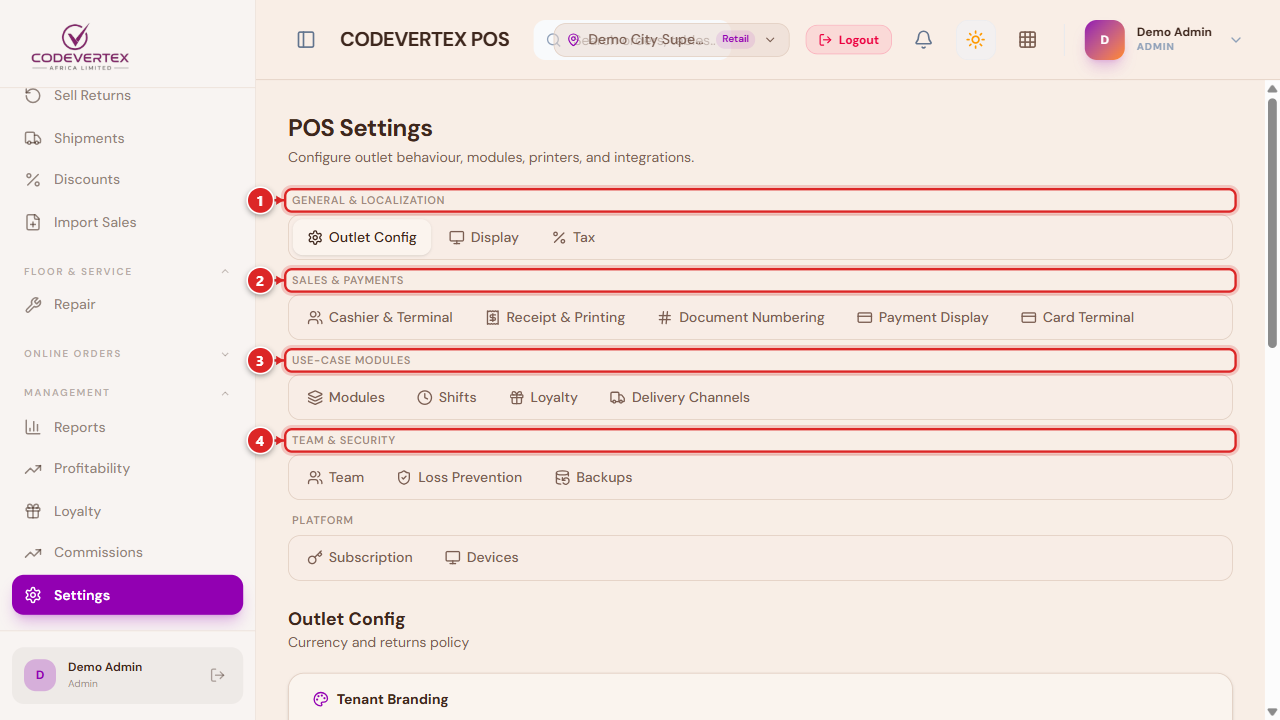The height and width of the screenshot is (720, 1280).
Task: Go to Shipments in the sidebar
Action: (127, 138)
